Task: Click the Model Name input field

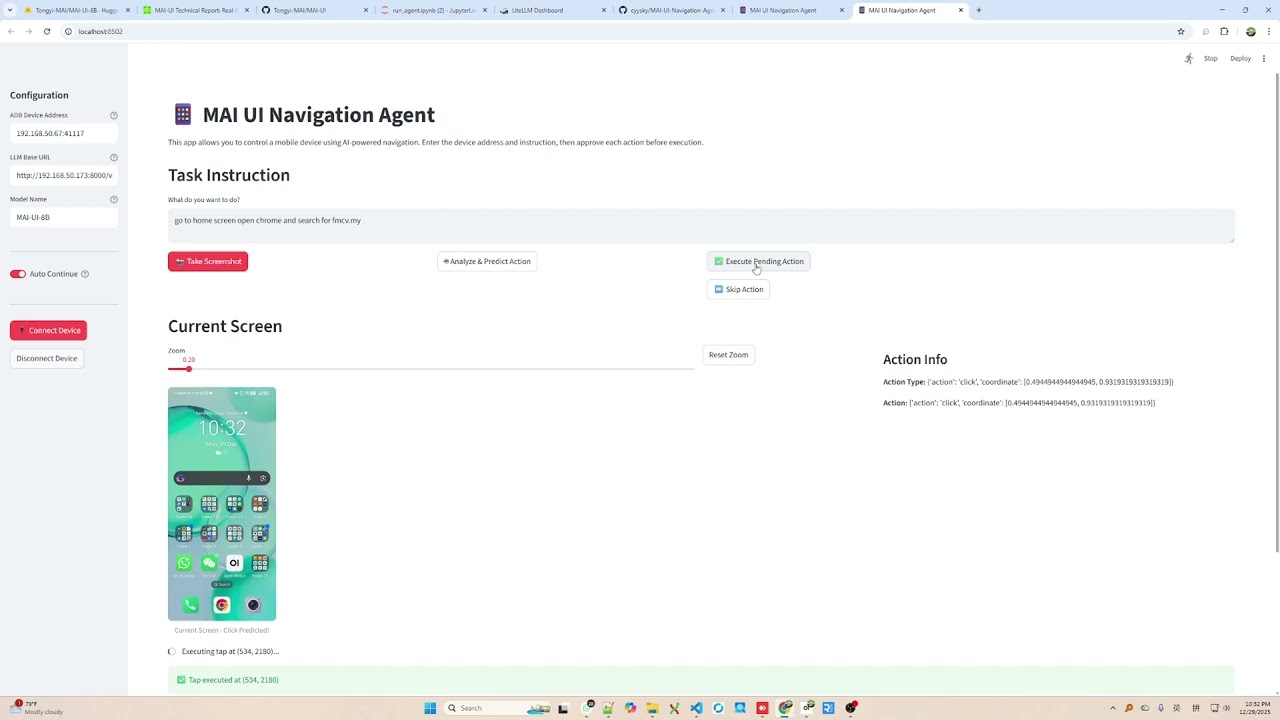Action: click(x=64, y=217)
